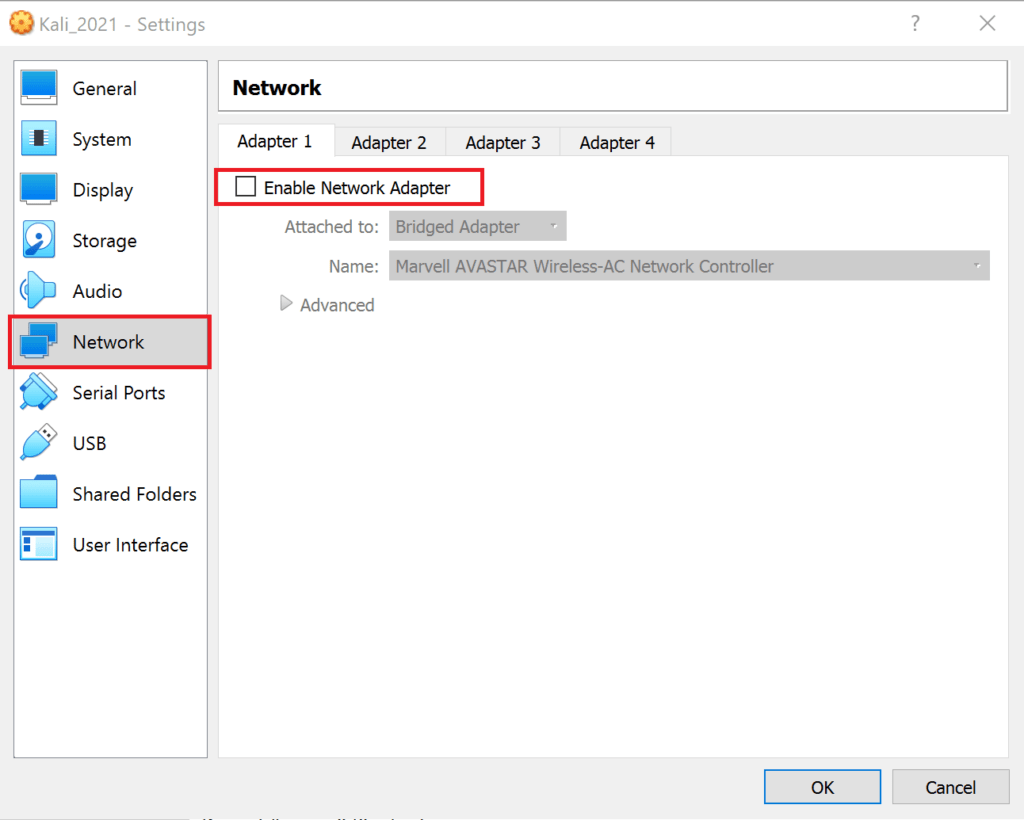Click the VirtualBox gear icon in title bar
1024x820 pixels.
21,24
